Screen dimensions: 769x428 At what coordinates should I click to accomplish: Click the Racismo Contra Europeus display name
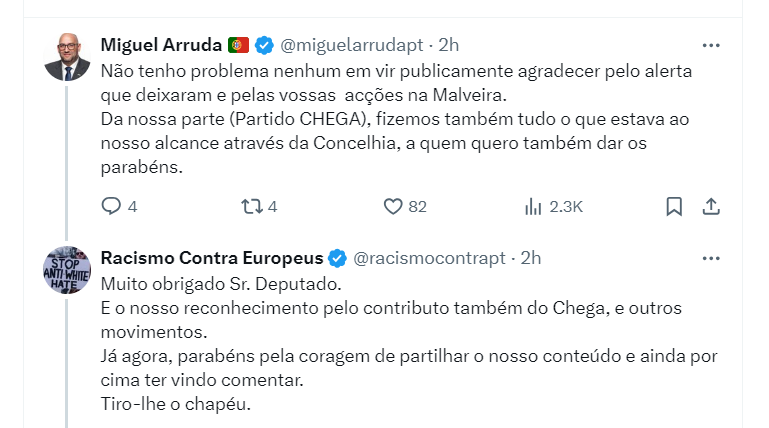[210, 258]
